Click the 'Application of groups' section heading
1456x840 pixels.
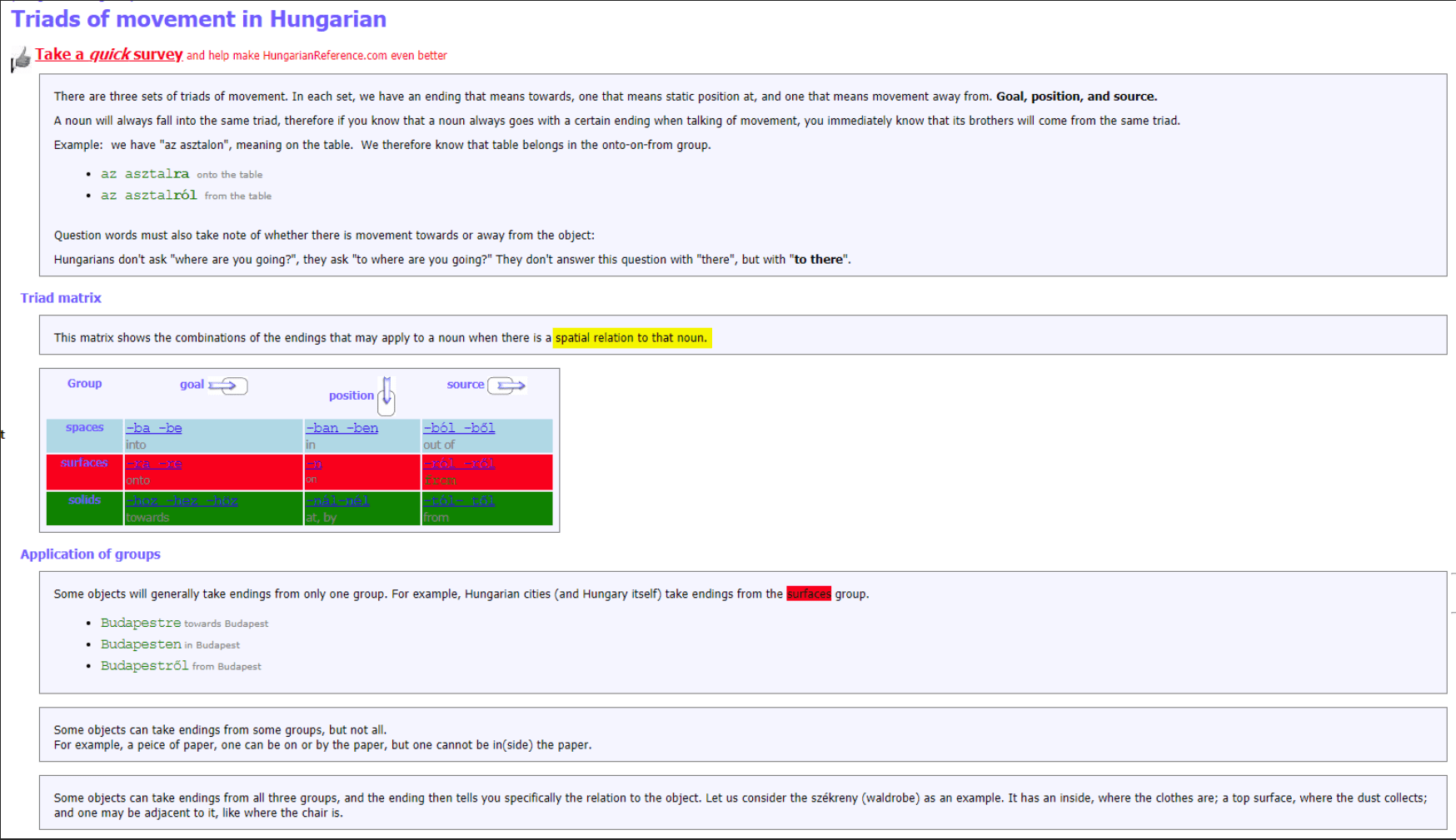coord(90,554)
